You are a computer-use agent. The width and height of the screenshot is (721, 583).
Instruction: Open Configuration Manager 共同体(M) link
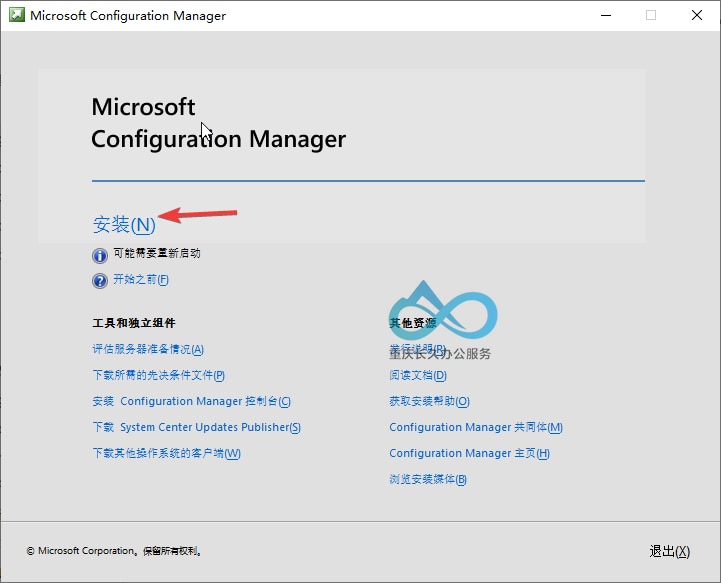click(x=476, y=427)
